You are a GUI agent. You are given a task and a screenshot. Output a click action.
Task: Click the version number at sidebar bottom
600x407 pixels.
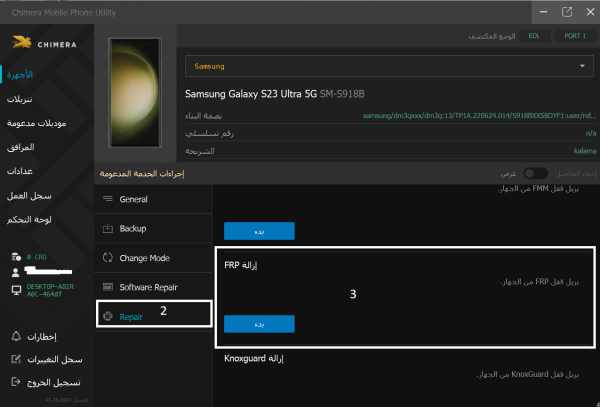click(x=67, y=400)
